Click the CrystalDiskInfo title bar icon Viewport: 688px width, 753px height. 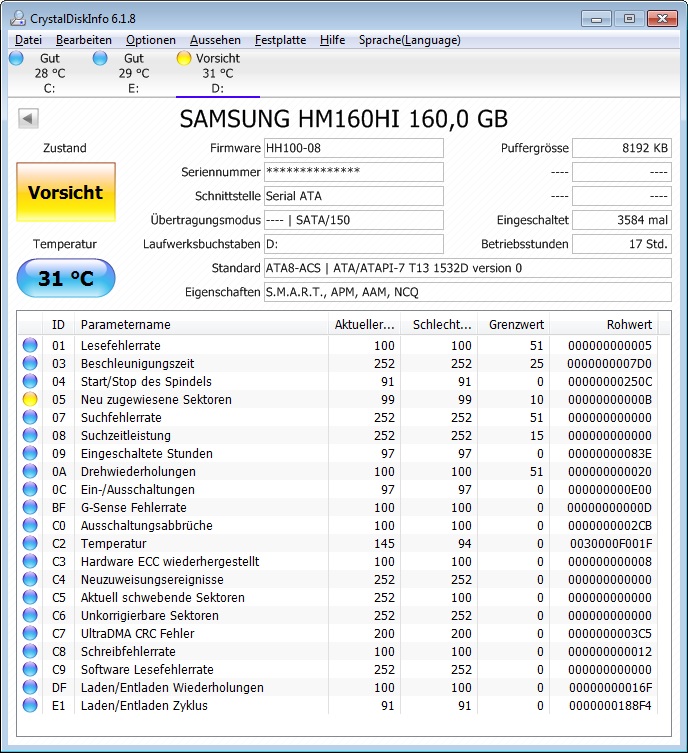coord(18,18)
